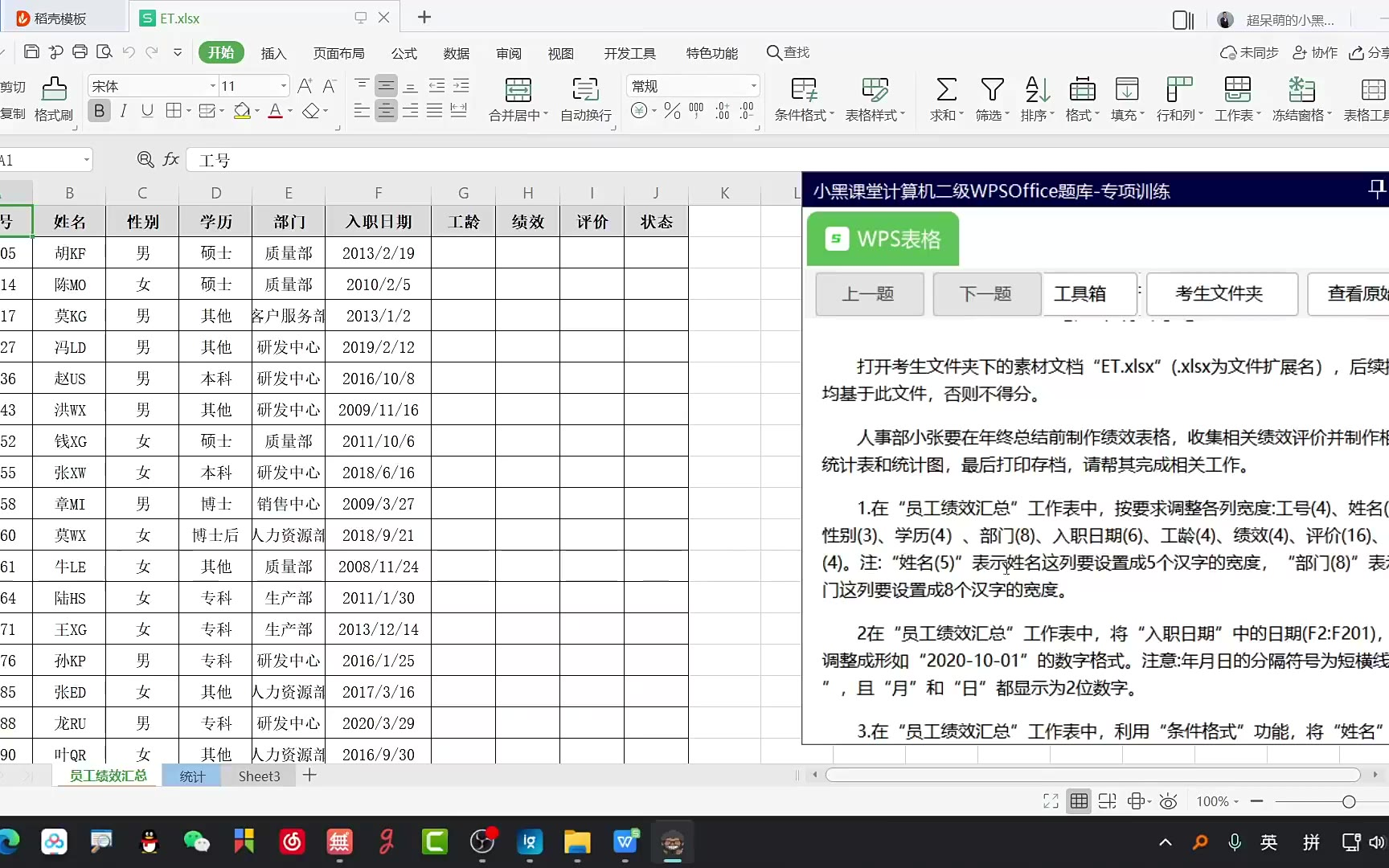Click the Format Painter brush icon
1389x868 pixels.
click(54, 90)
